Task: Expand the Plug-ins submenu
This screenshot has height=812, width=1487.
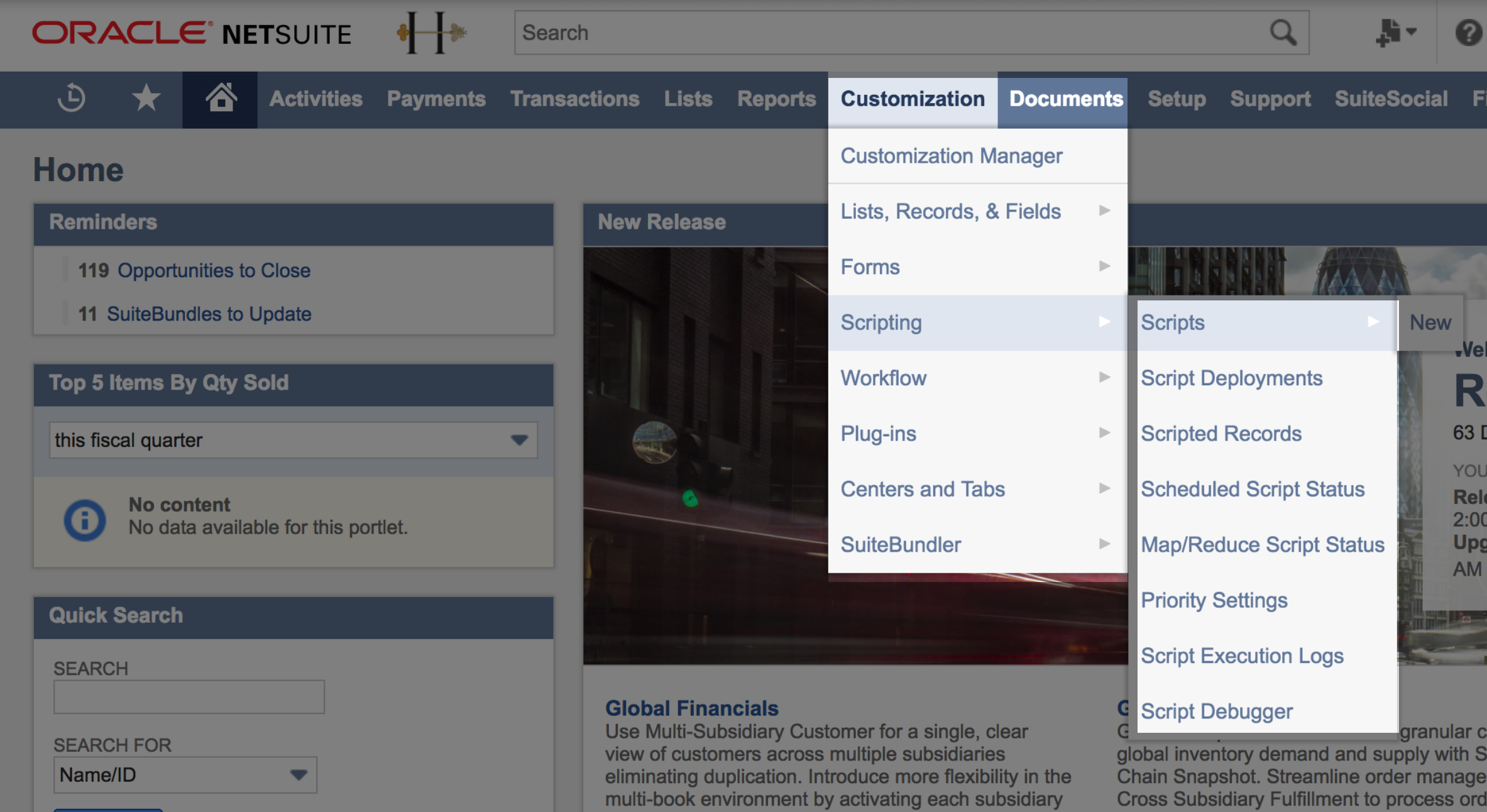Action: 977,434
